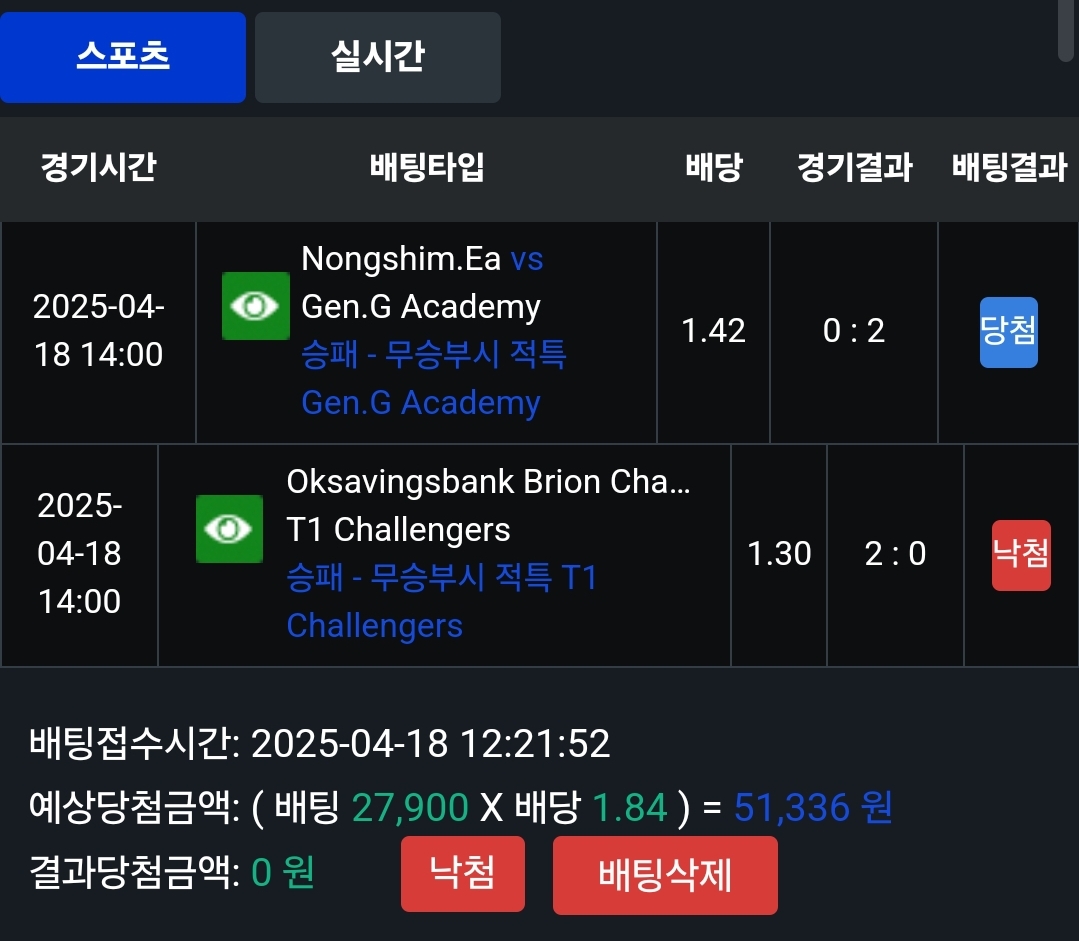This screenshot has height=941, width=1079.
Task: Open the 실시간 tab
Action: [377, 57]
